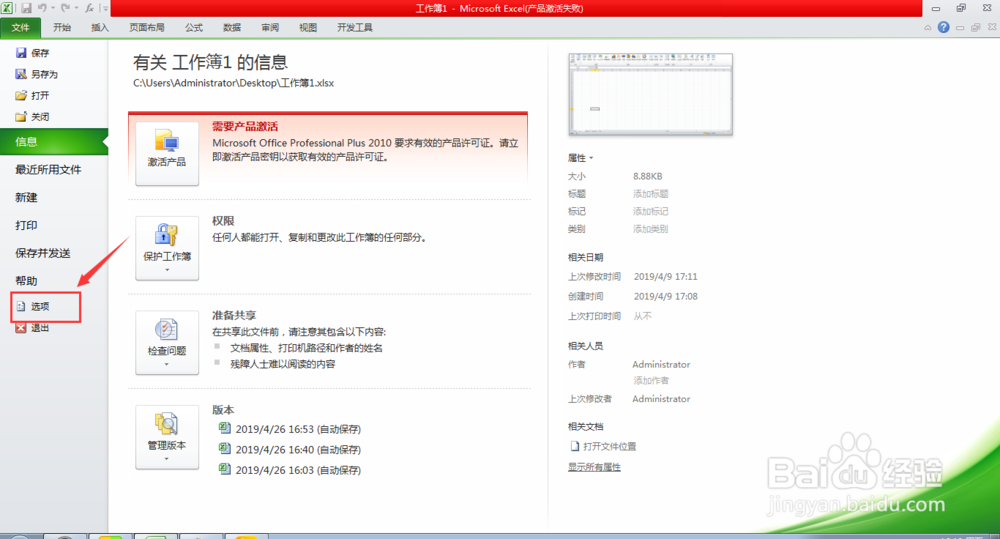Click Save in the backstage menu
The width and height of the screenshot is (1000, 539).
click(32, 53)
